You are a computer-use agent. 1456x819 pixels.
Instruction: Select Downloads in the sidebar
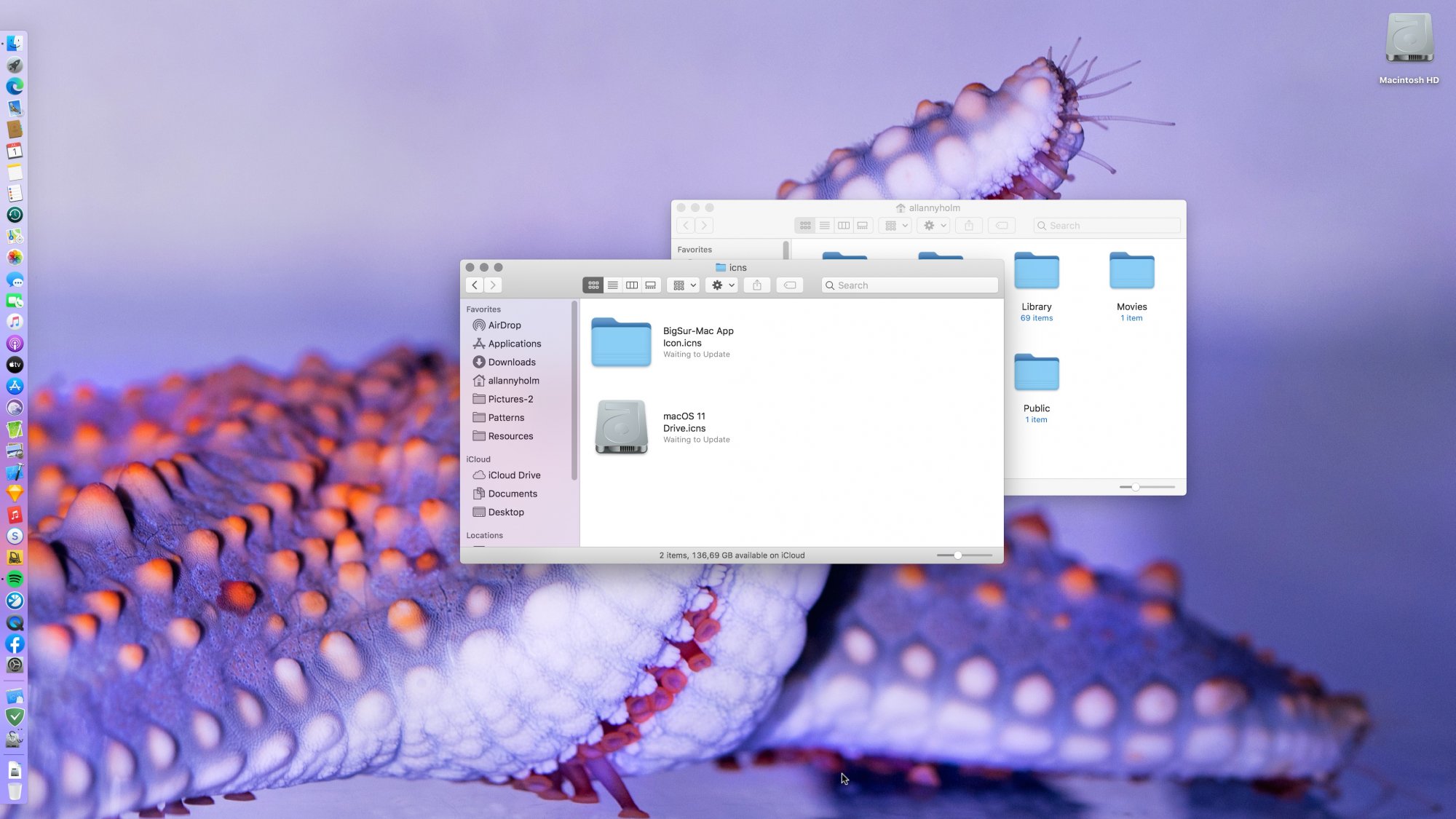pos(511,362)
